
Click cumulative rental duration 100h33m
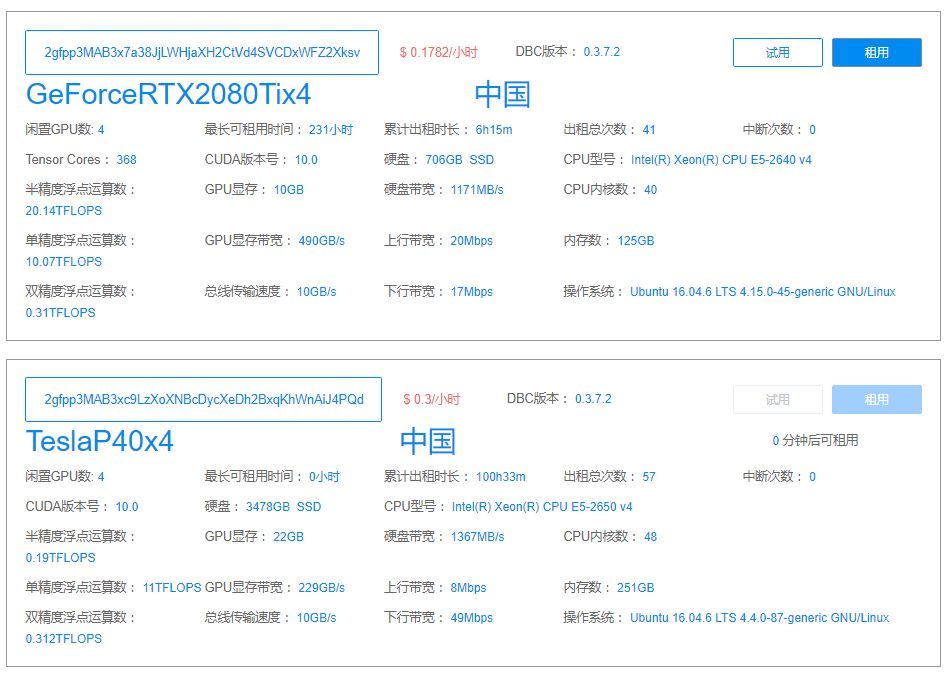500,477
